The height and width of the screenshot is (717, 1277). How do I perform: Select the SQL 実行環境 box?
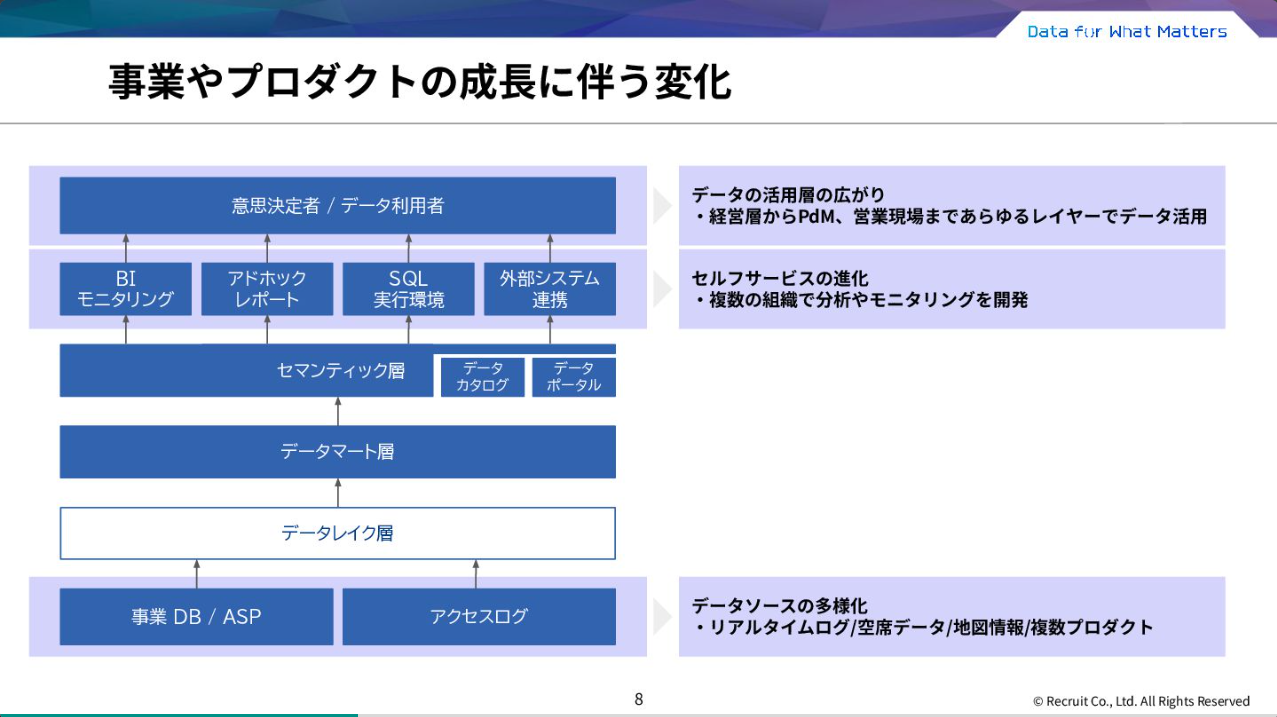coord(408,288)
